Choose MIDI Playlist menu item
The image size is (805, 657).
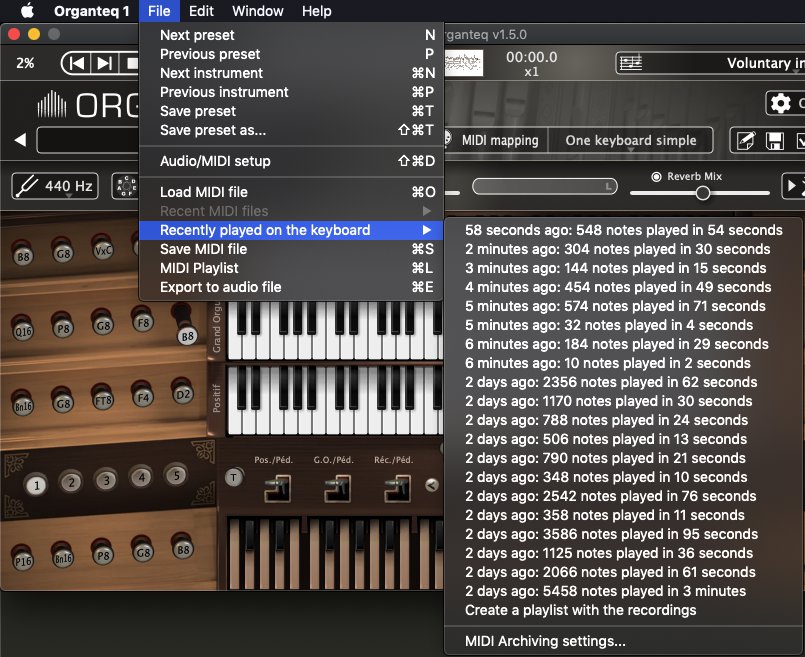pyautogui.click(x=292, y=268)
